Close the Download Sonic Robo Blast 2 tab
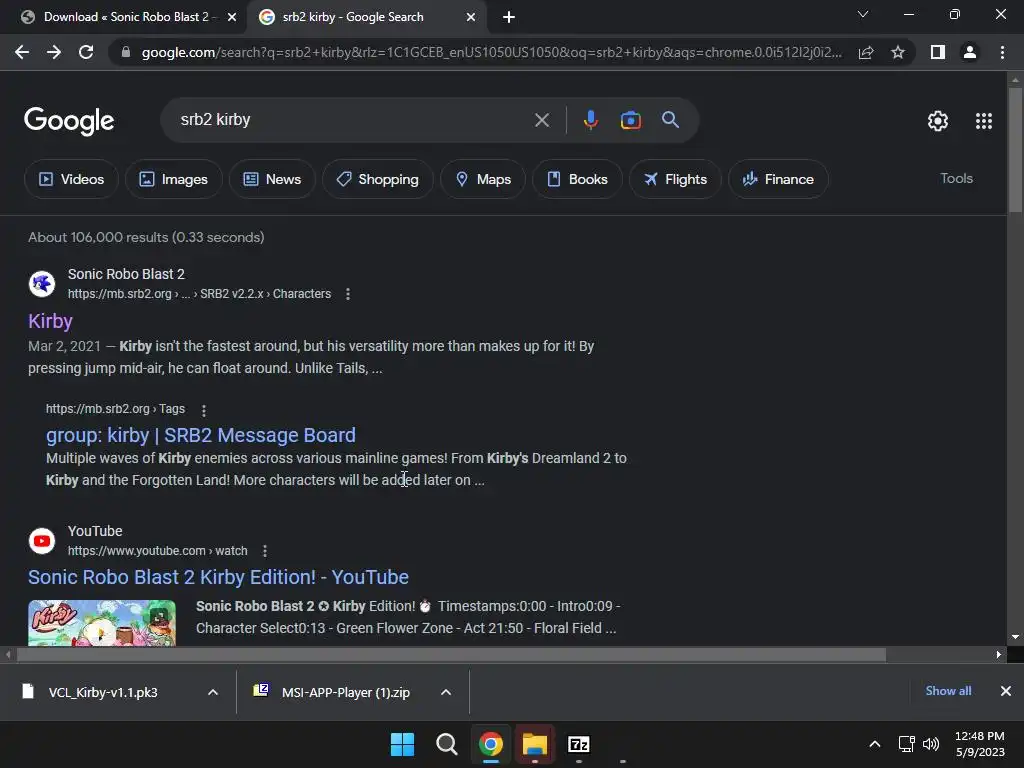 232,18
